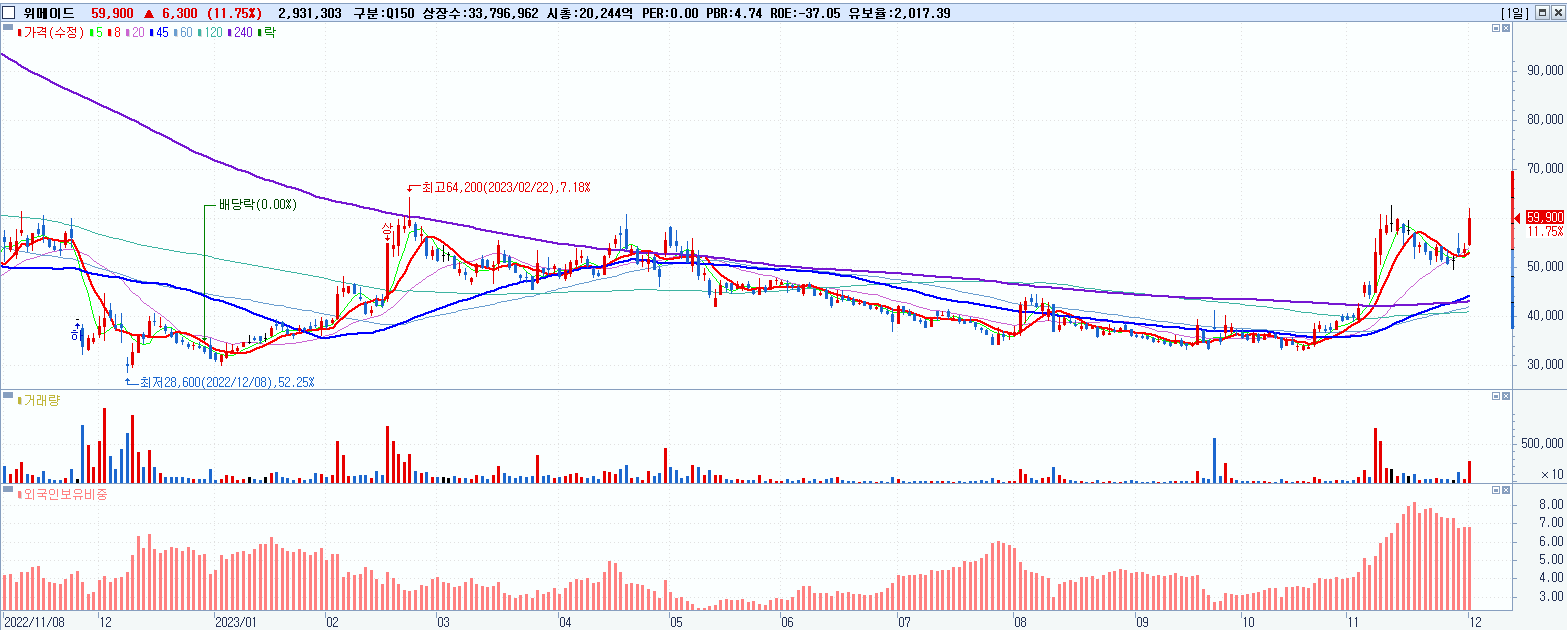This screenshot has width=1567, height=630.
Task: Select the 락 legend entry
Action: 265,33
